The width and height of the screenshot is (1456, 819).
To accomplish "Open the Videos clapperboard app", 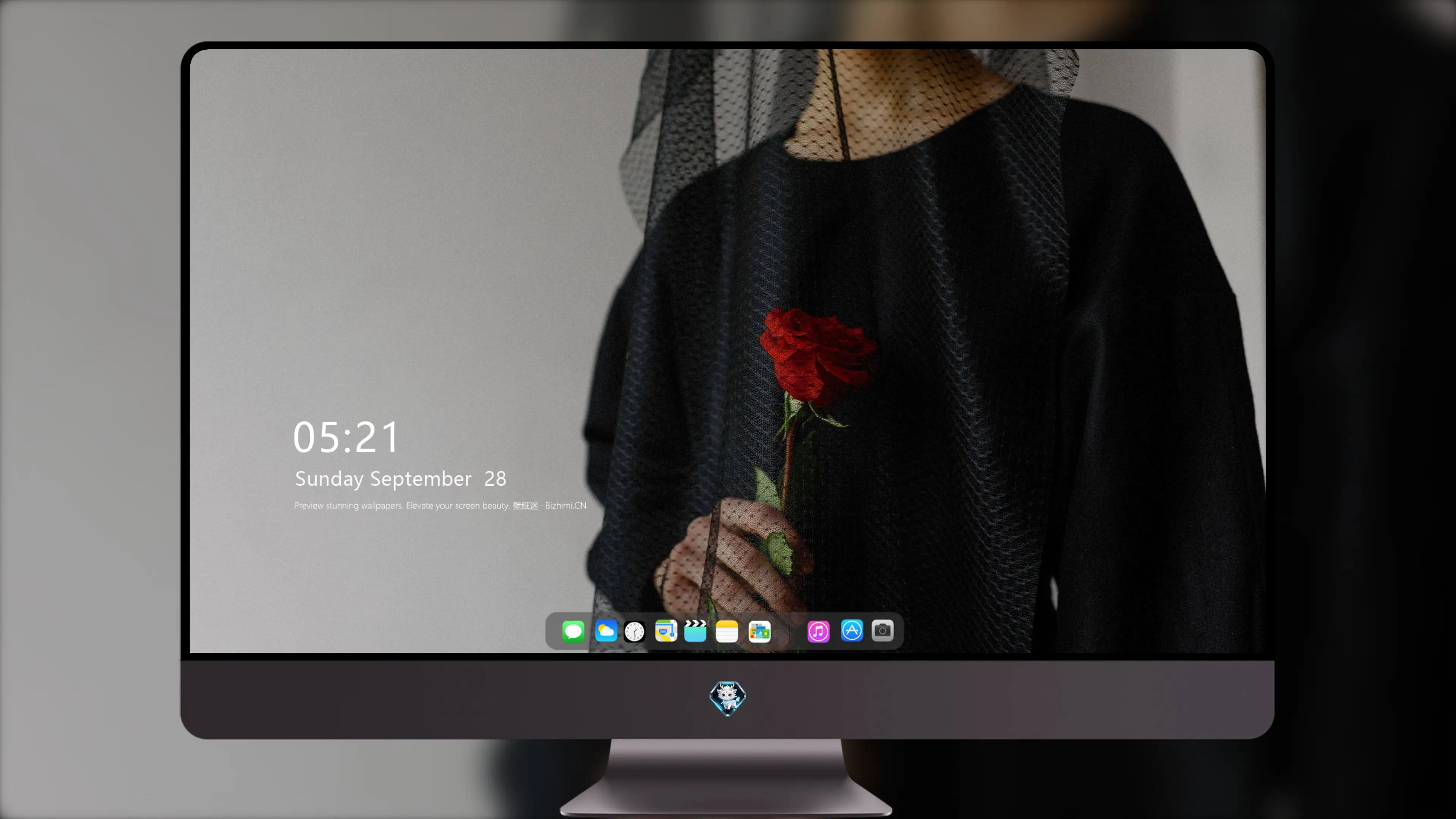I will click(x=695, y=631).
